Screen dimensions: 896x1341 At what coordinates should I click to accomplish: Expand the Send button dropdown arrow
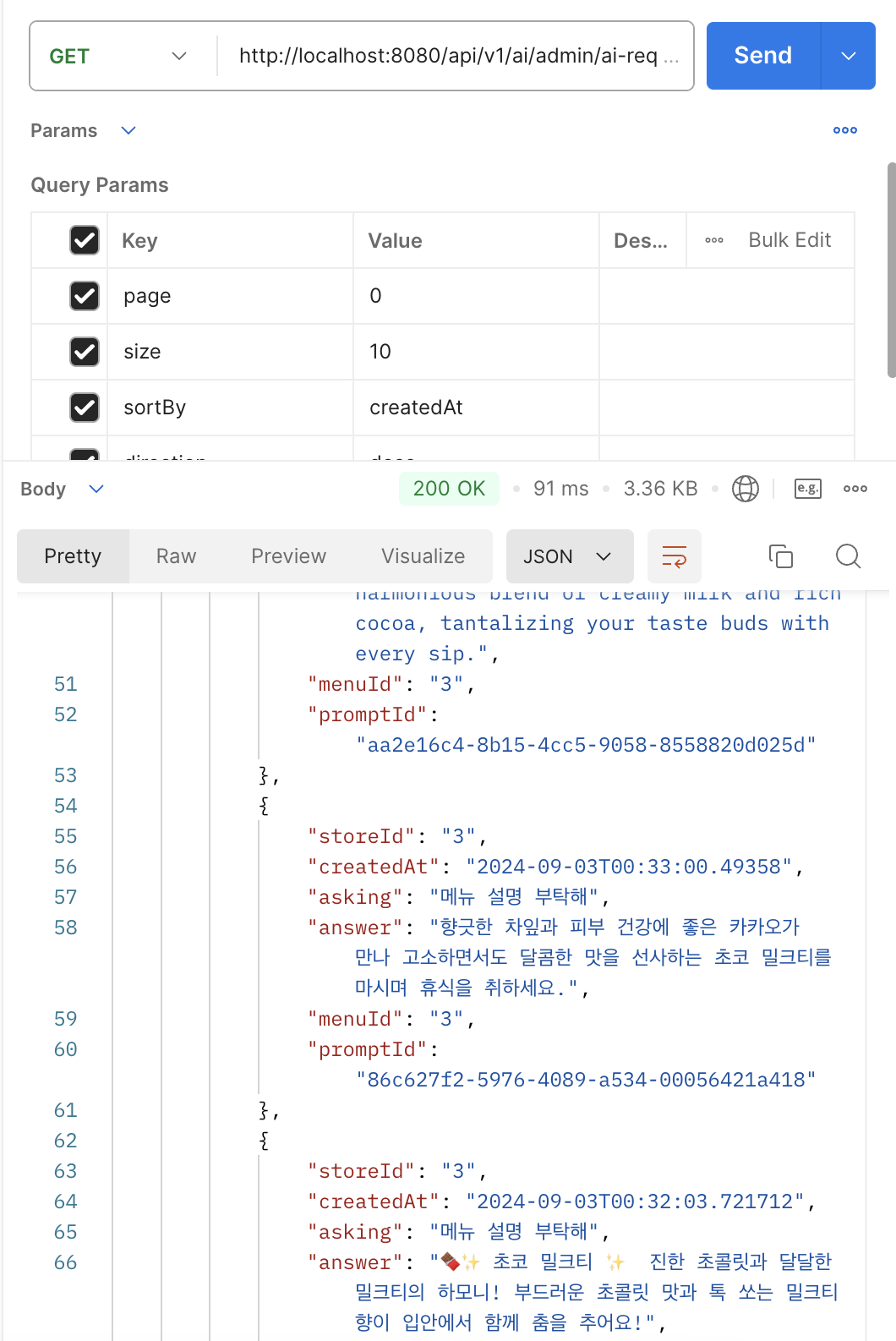(x=848, y=57)
